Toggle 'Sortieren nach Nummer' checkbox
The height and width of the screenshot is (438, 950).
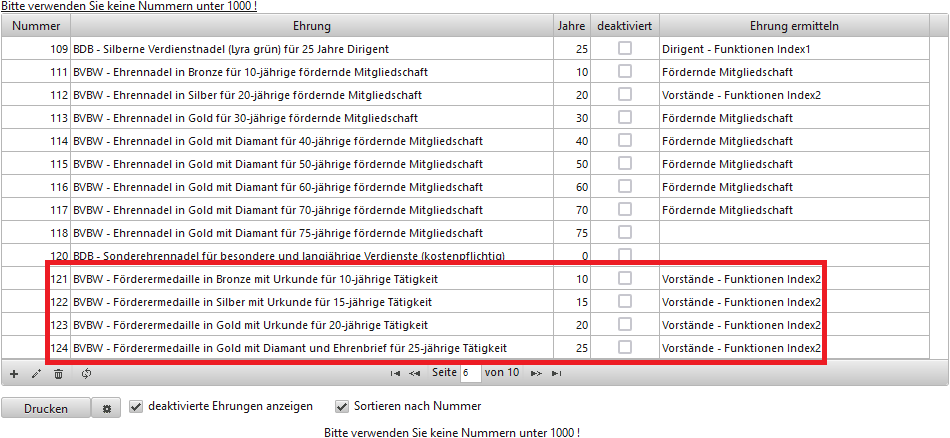pyautogui.click(x=342, y=406)
